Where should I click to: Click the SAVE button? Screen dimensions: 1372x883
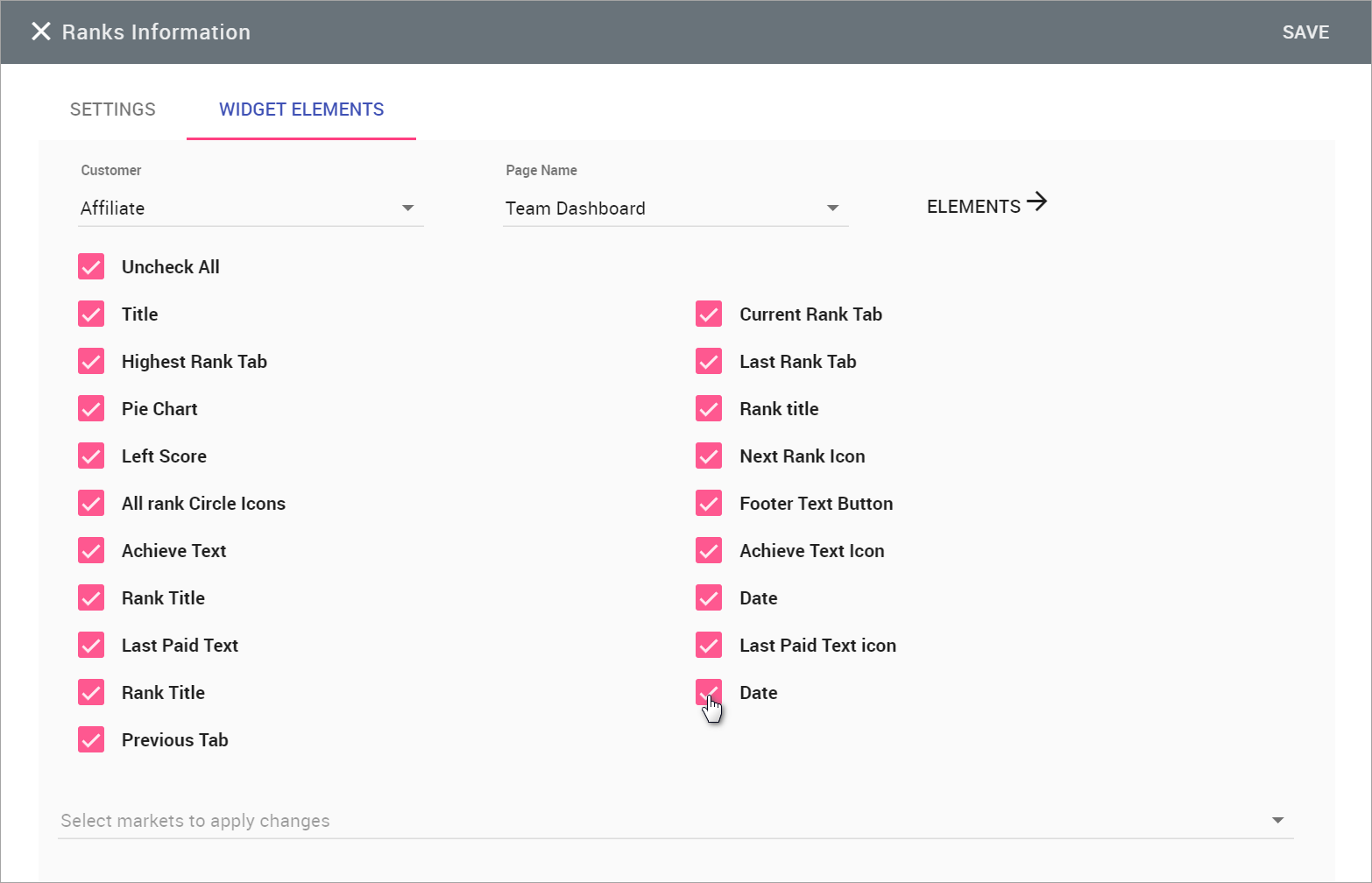[x=1305, y=32]
